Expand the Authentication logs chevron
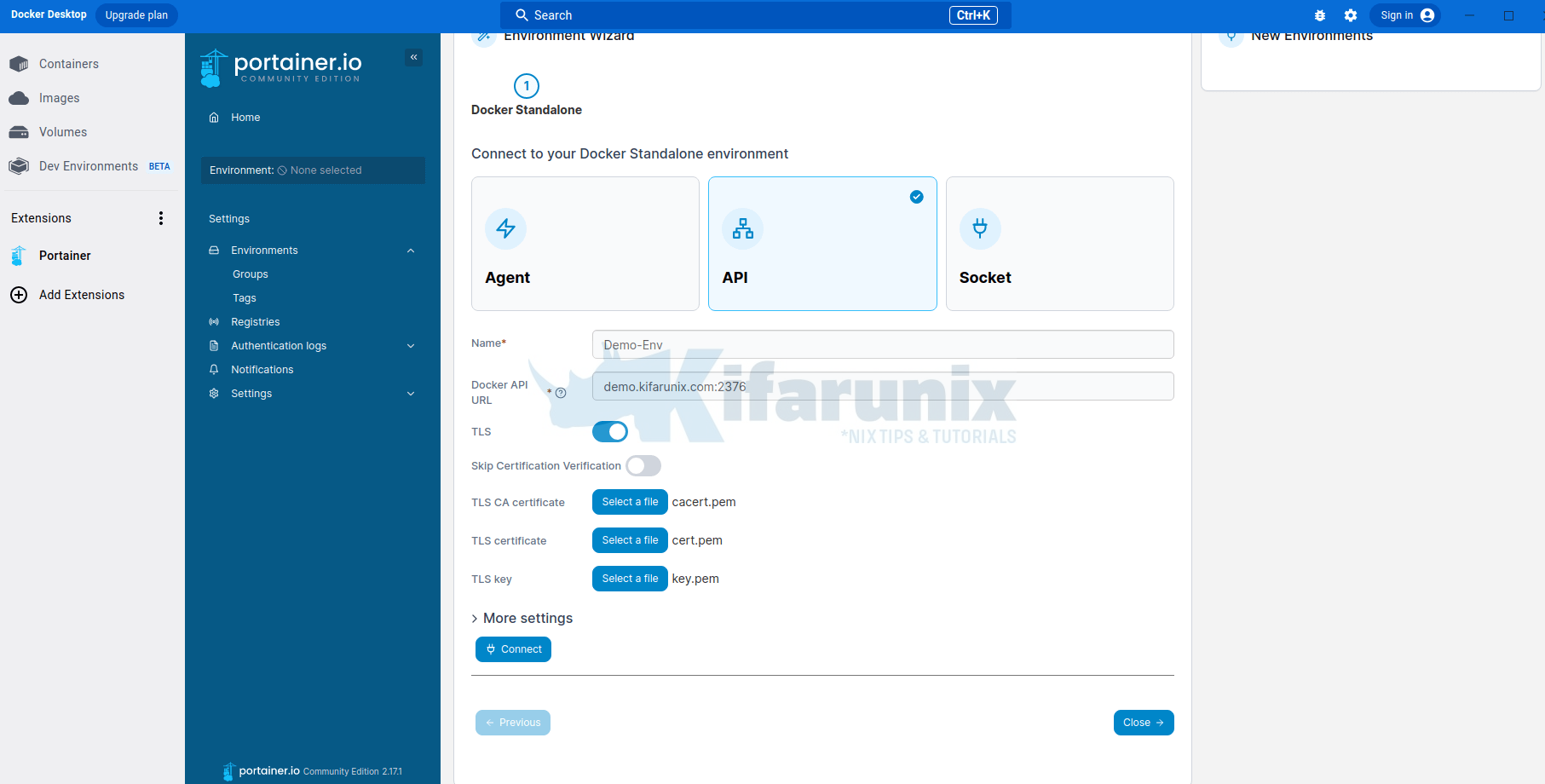Viewport: 1545px width, 784px height. pos(411,346)
